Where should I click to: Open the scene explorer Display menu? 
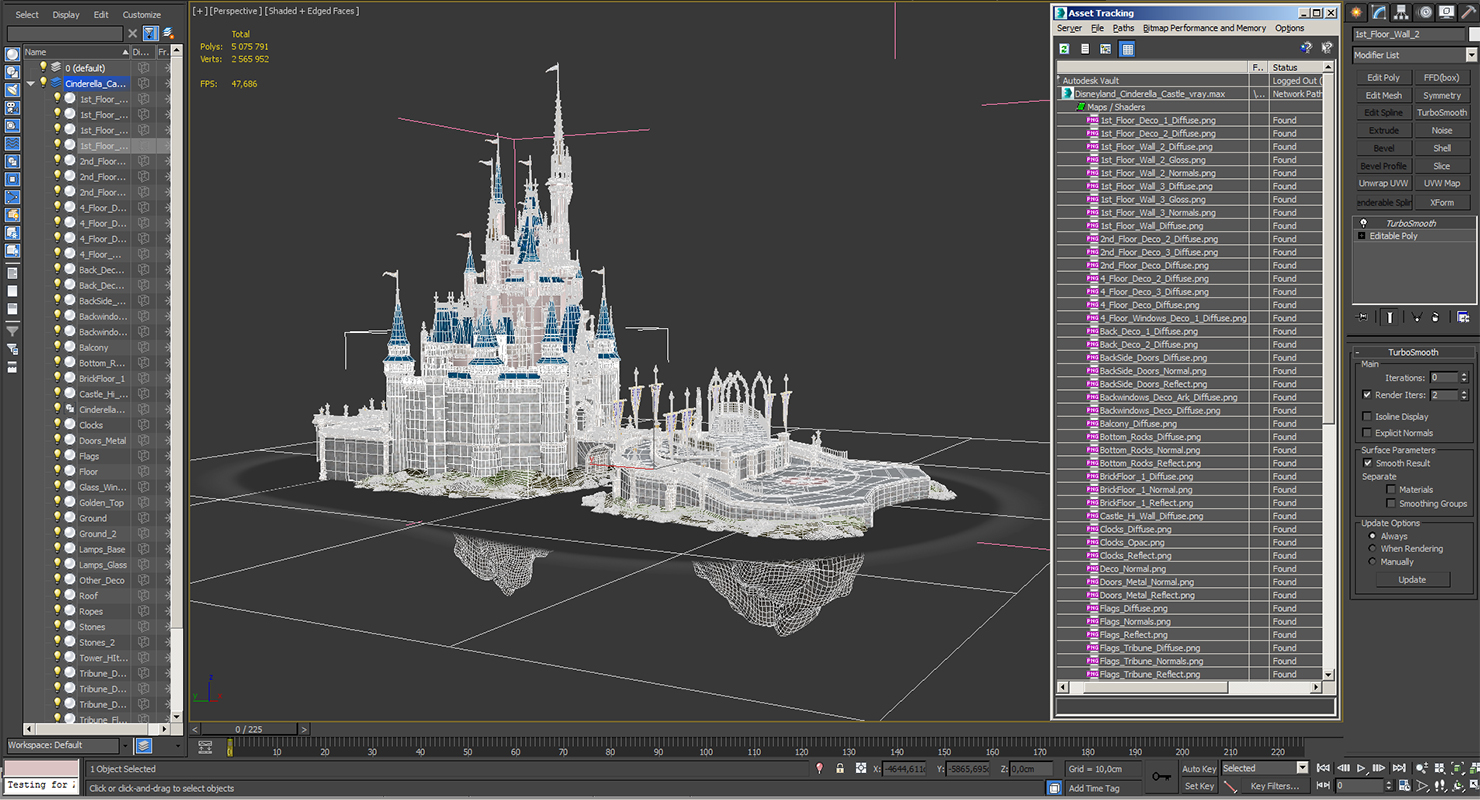(x=66, y=15)
